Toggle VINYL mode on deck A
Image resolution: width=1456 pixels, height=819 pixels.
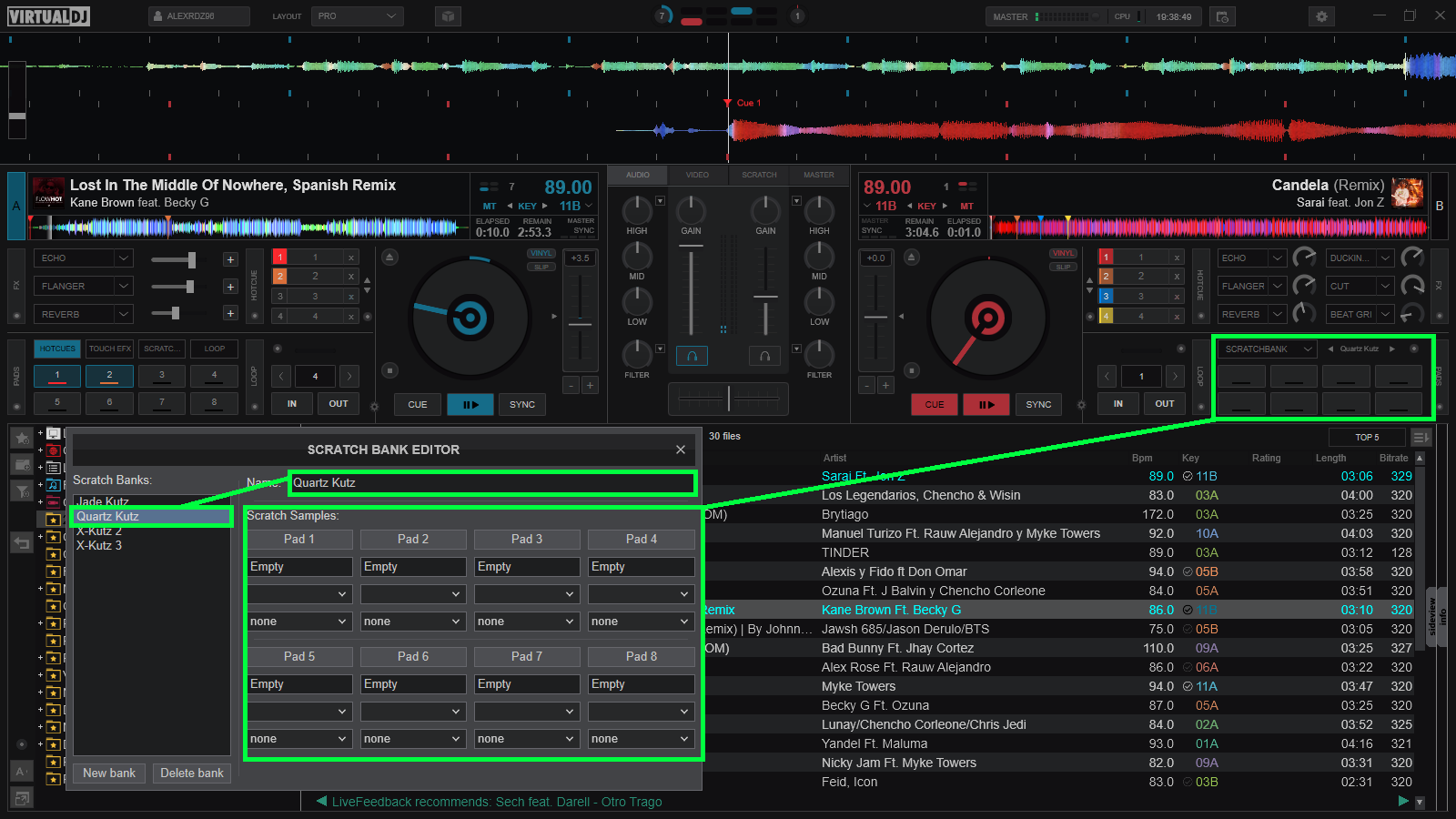(541, 254)
